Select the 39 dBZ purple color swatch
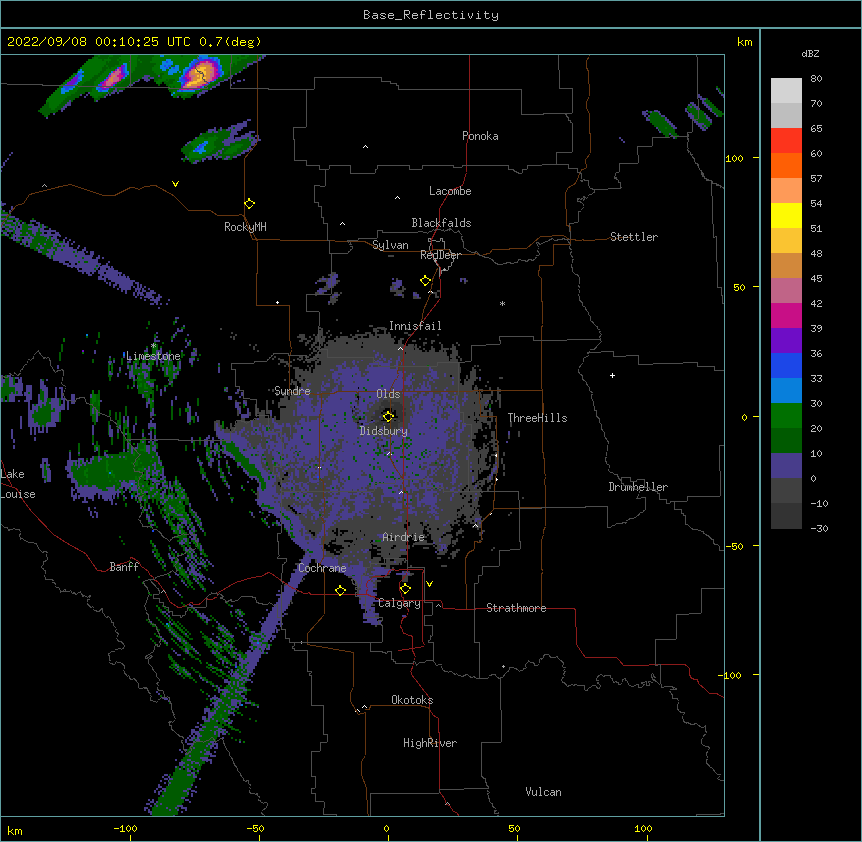862x842 pixels. pos(786,340)
